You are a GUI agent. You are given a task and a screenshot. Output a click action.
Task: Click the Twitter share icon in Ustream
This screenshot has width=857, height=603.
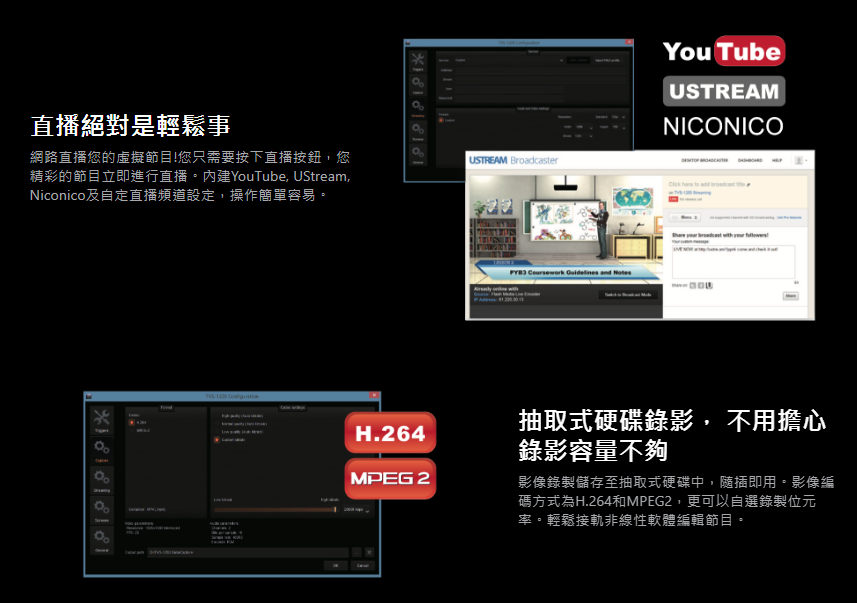[x=692, y=285]
